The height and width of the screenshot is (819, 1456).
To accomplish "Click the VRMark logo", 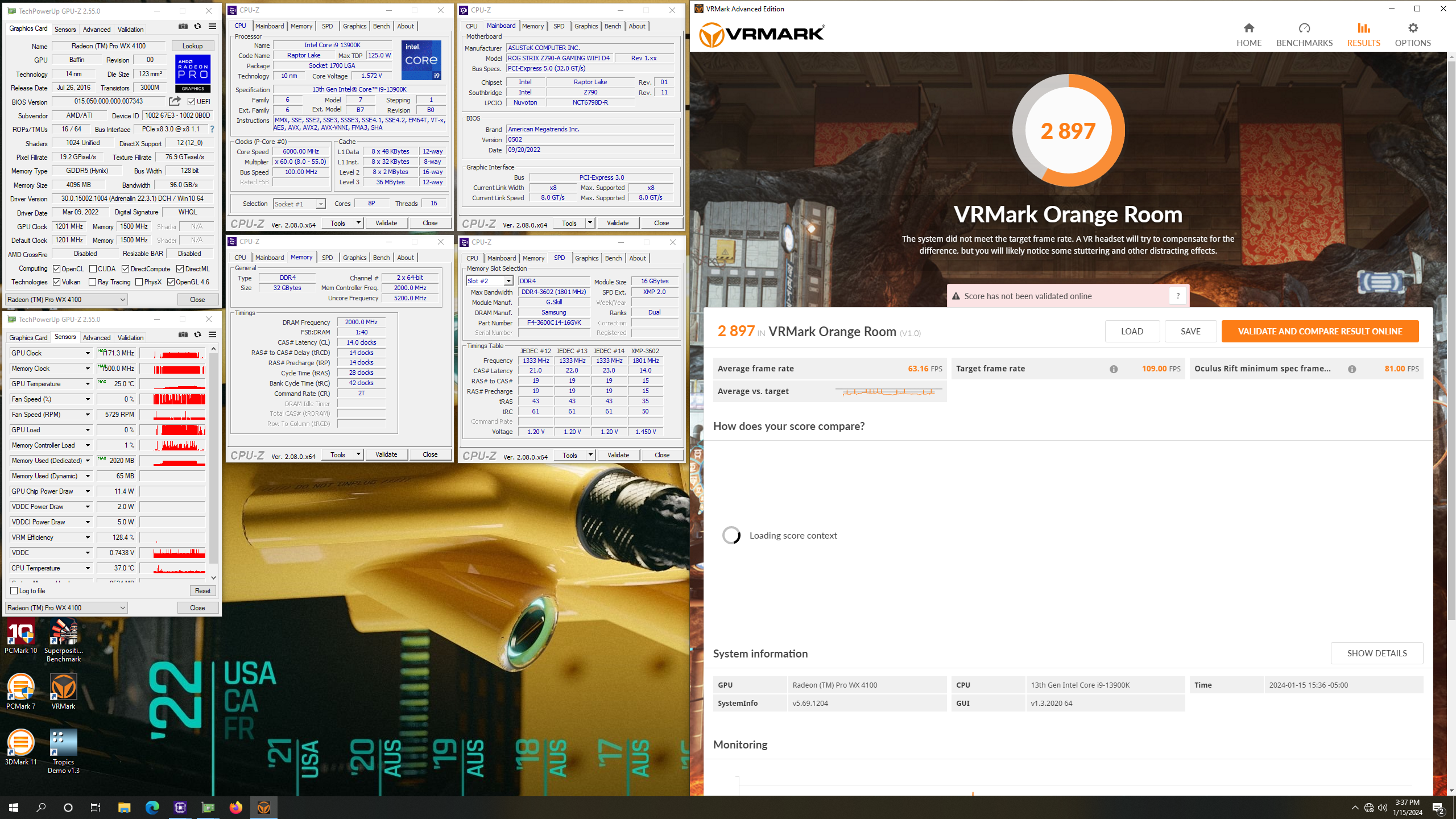I will 762,35.
